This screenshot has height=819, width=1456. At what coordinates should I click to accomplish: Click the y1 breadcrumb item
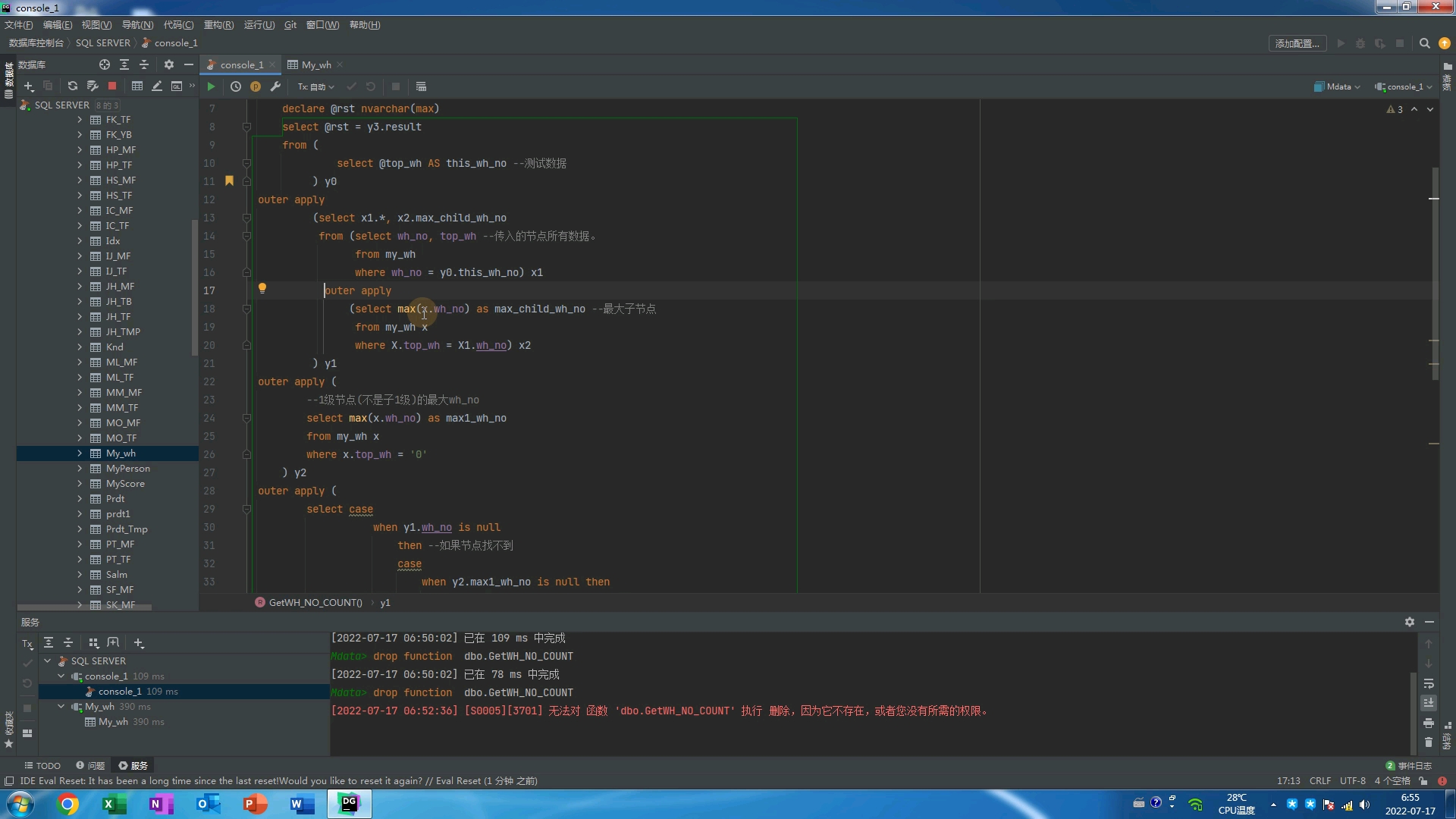(x=385, y=603)
